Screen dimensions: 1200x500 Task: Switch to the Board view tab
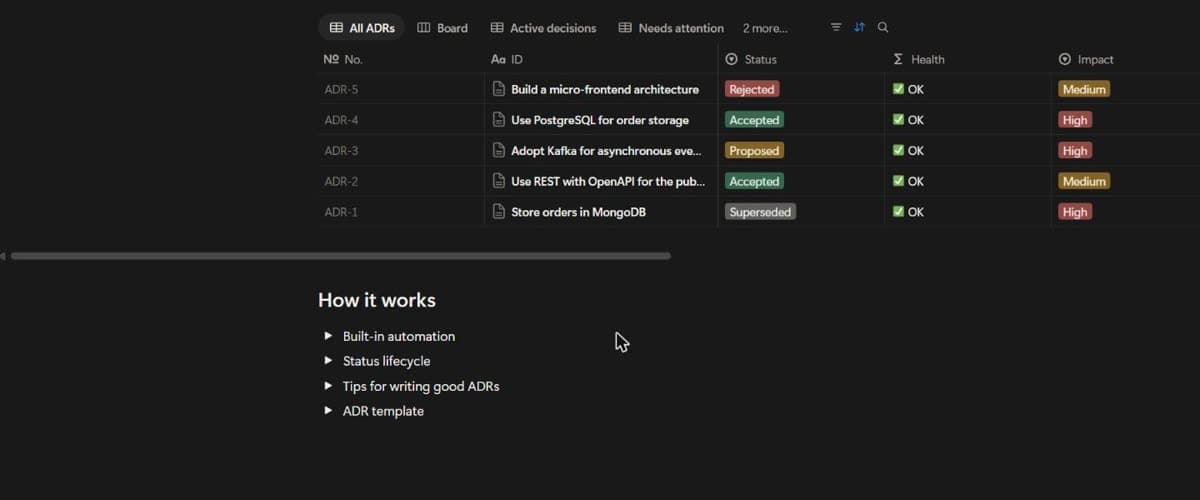click(x=442, y=28)
